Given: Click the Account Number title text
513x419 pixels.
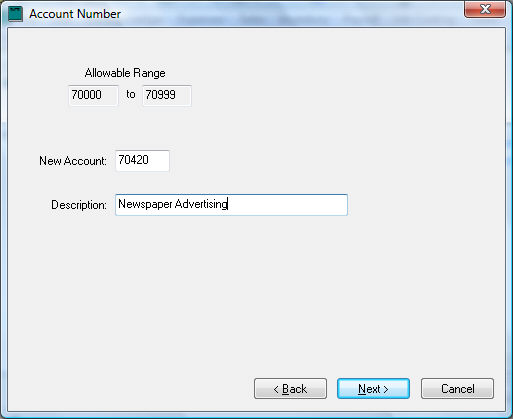Looking at the screenshot, I should pyautogui.click(x=75, y=14).
